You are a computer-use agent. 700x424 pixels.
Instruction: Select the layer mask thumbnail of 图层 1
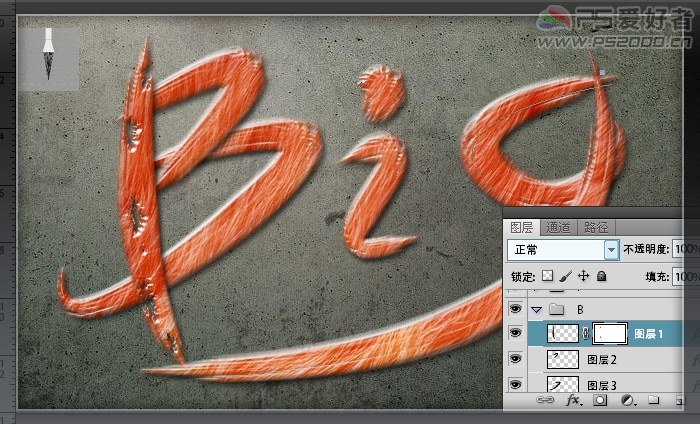click(610, 334)
